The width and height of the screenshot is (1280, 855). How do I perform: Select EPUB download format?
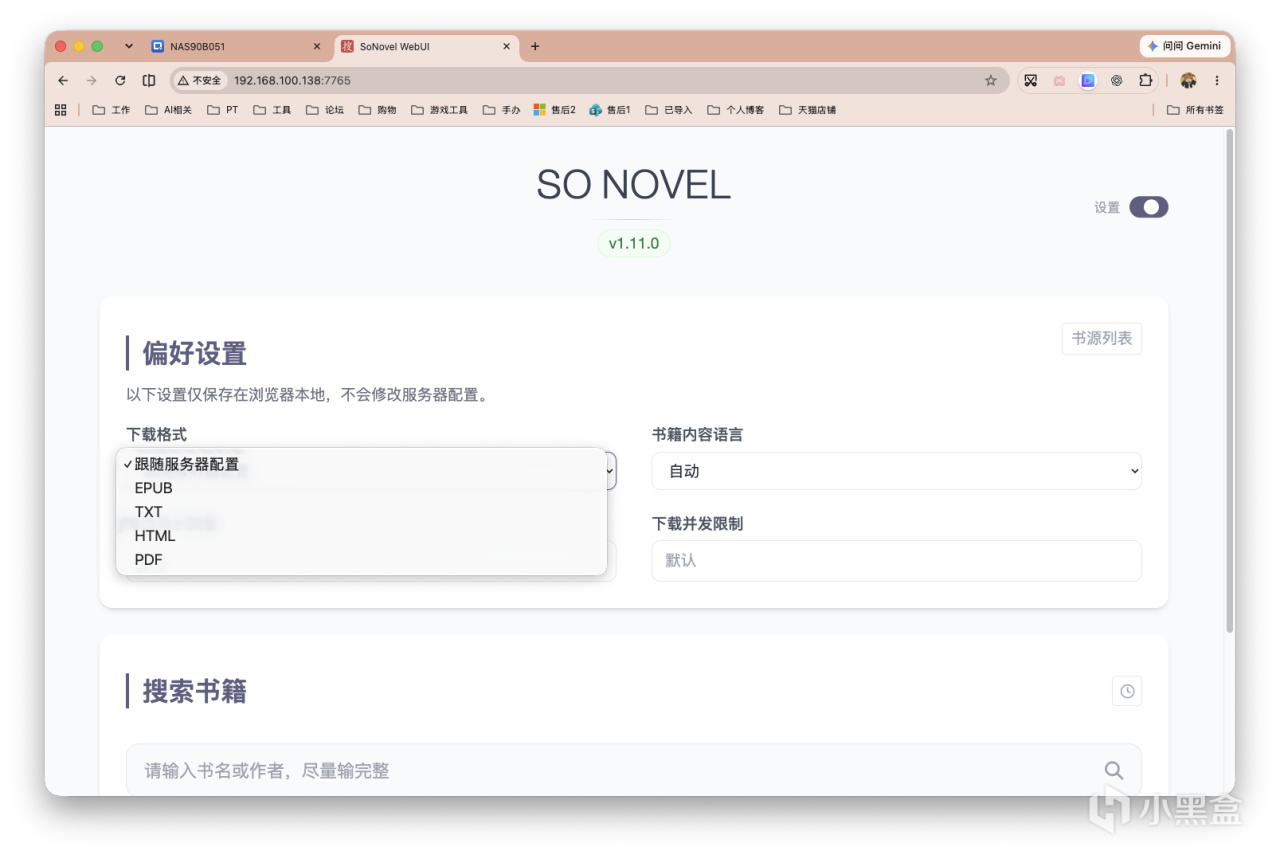click(x=361, y=488)
